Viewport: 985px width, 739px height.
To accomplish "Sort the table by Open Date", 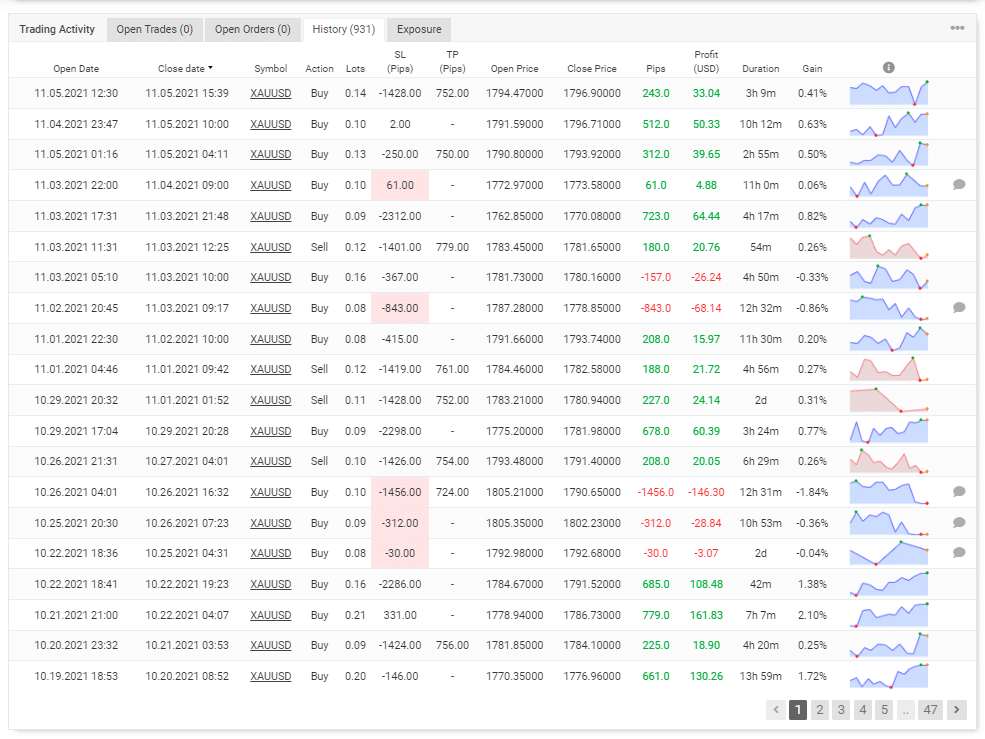I will click(x=76, y=69).
